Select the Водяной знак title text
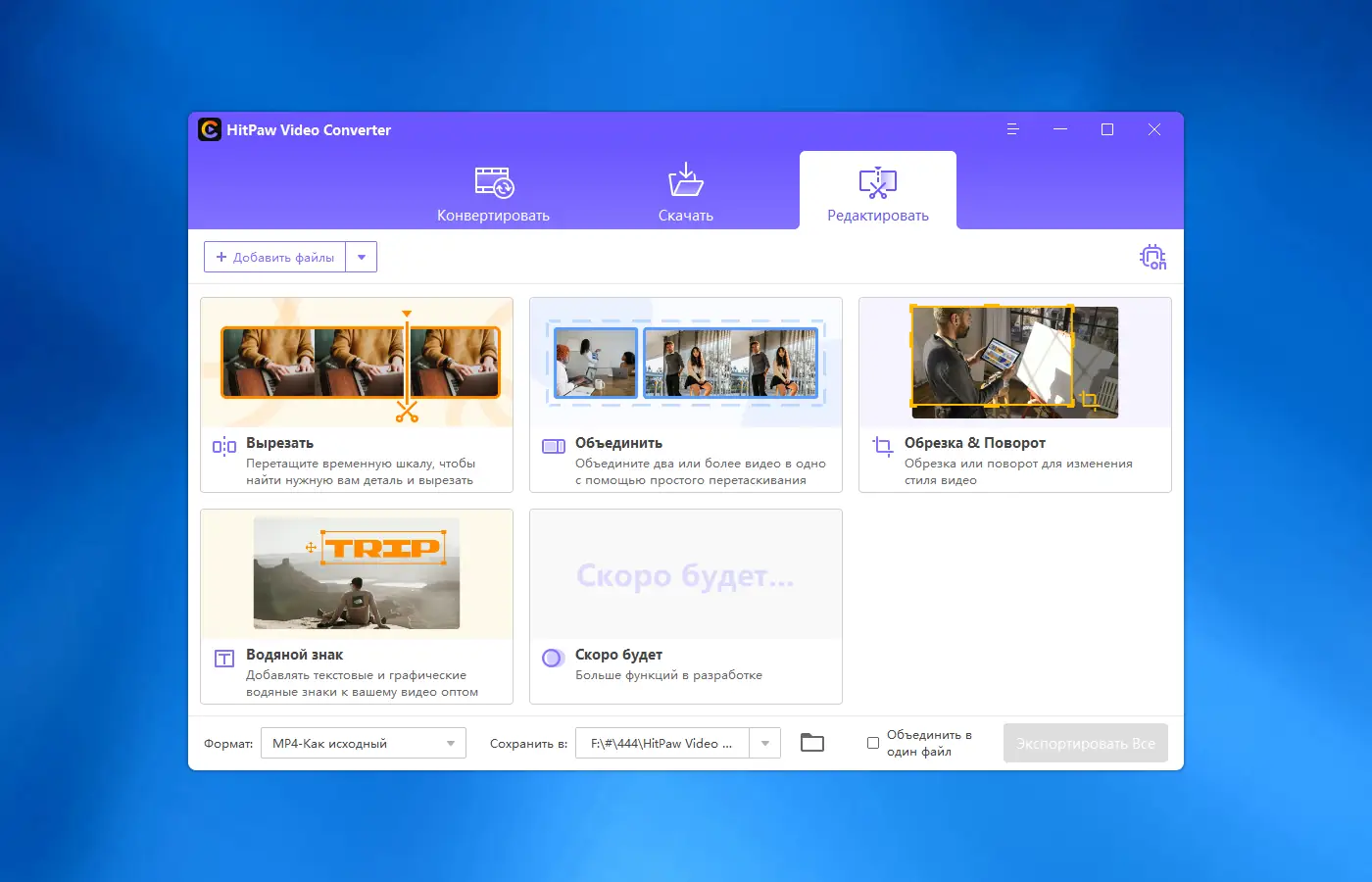The image size is (1372, 882). (x=294, y=655)
